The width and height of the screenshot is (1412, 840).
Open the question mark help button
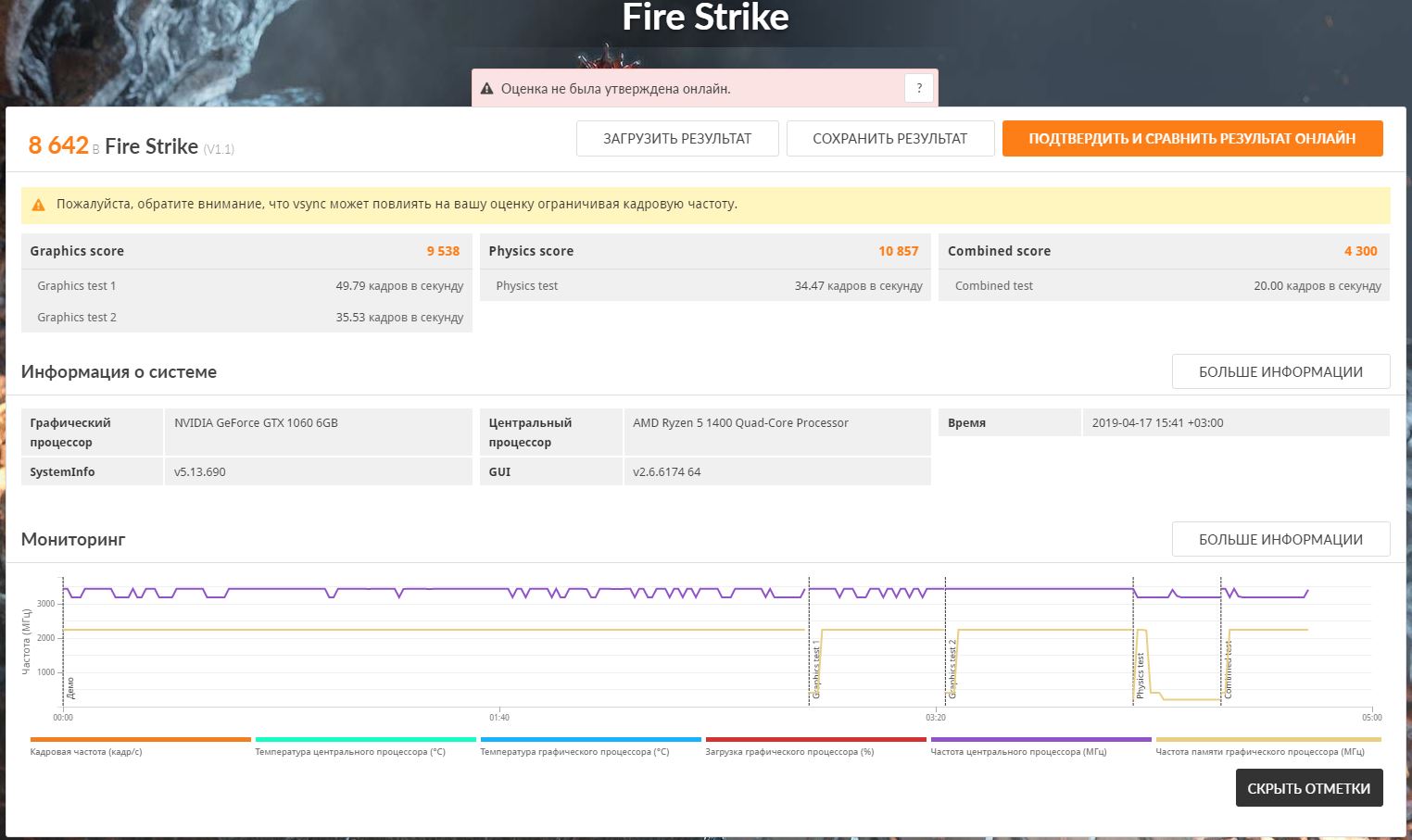pos(919,88)
